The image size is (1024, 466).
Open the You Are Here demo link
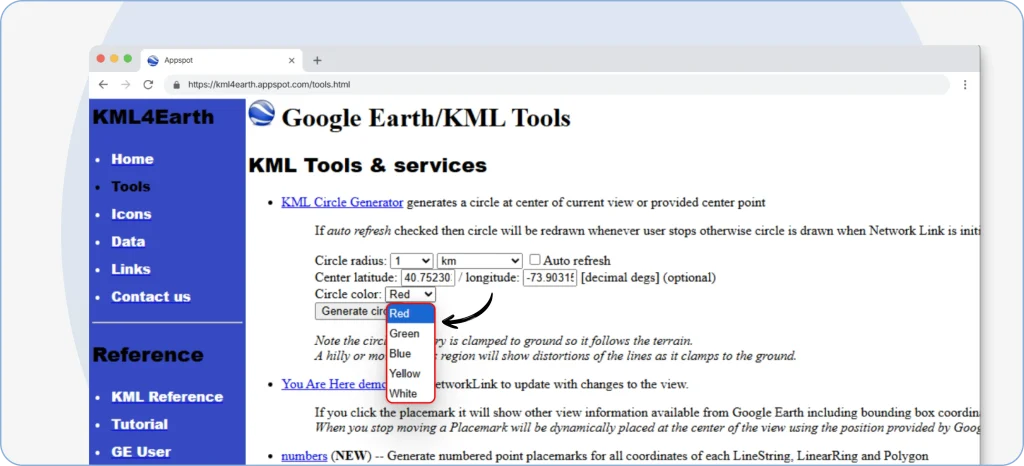coord(335,384)
